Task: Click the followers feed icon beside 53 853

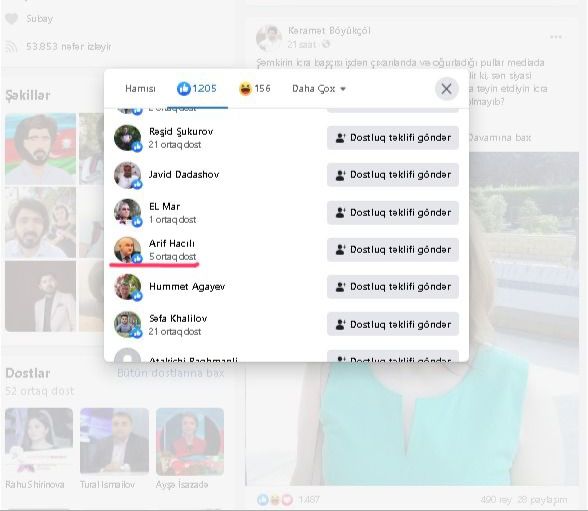Action: point(12,46)
